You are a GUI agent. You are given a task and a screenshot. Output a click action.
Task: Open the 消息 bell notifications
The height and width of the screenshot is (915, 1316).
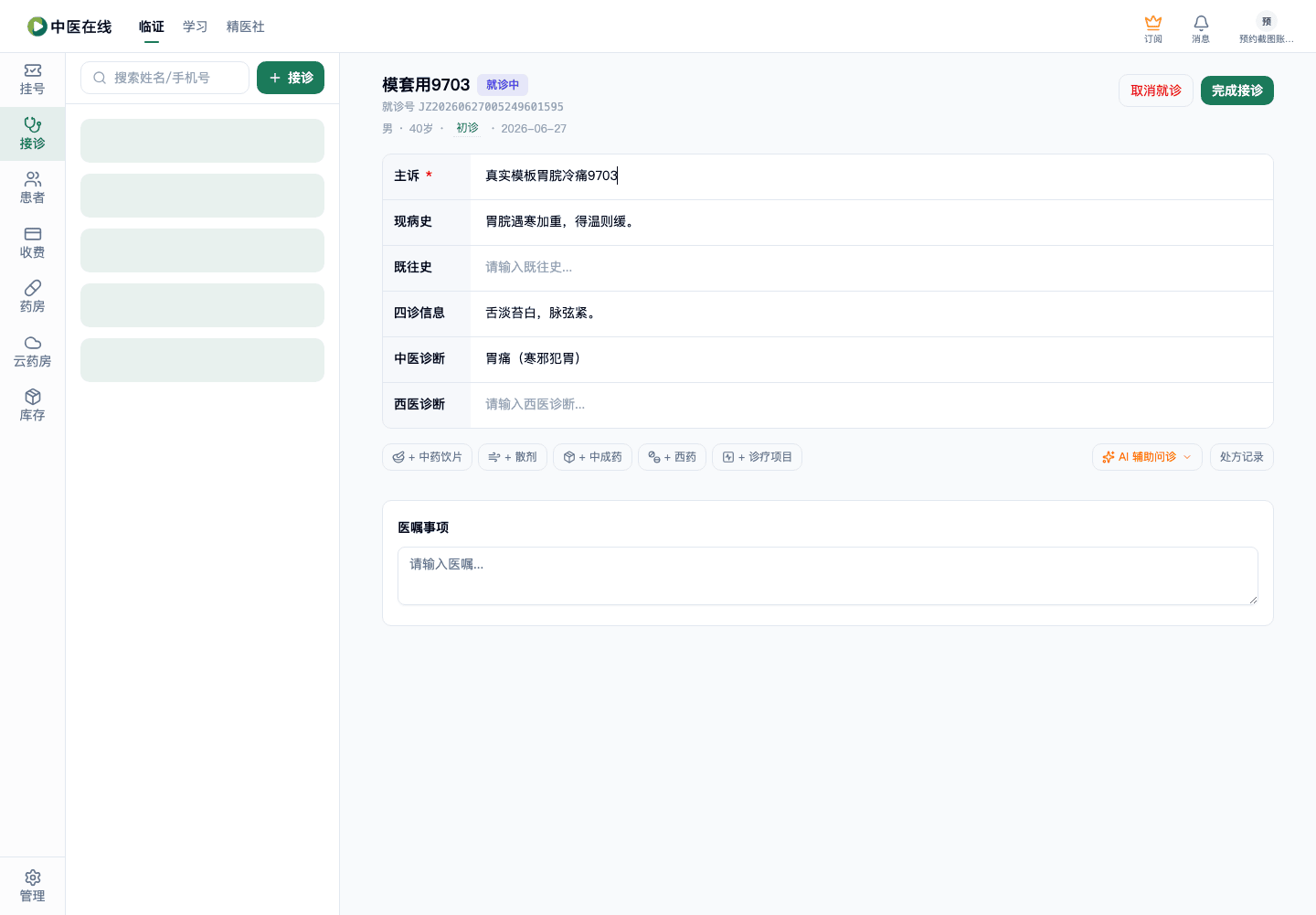(1201, 28)
